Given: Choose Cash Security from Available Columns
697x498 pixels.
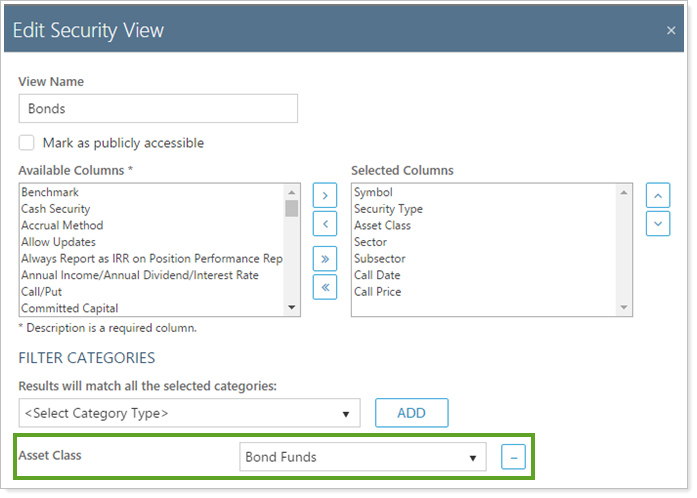Looking at the screenshot, I should [56, 209].
